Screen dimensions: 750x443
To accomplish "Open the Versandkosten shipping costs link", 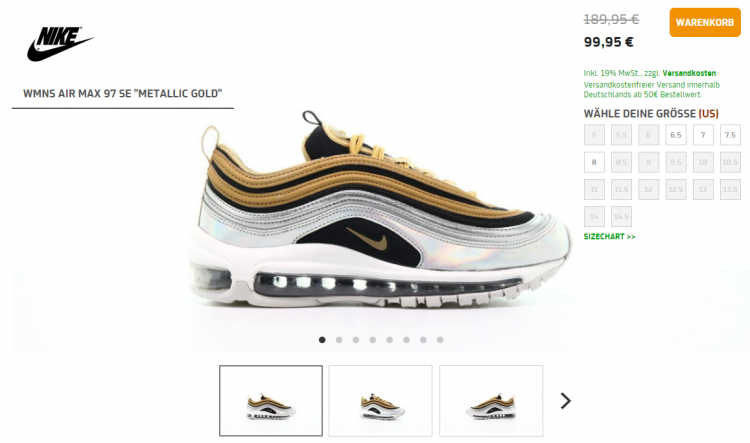I will [x=689, y=73].
